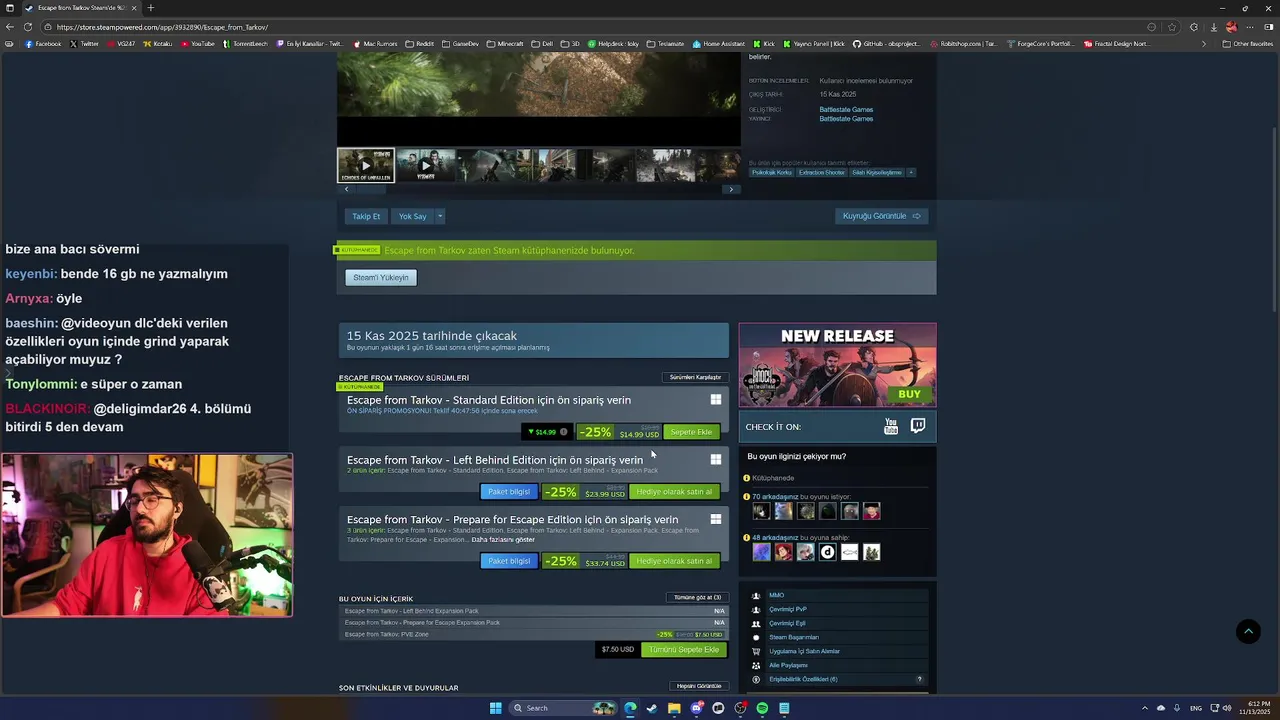Open YouTube link in Check It On banner
This screenshot has height=720, width=1280.
[891, 427]
